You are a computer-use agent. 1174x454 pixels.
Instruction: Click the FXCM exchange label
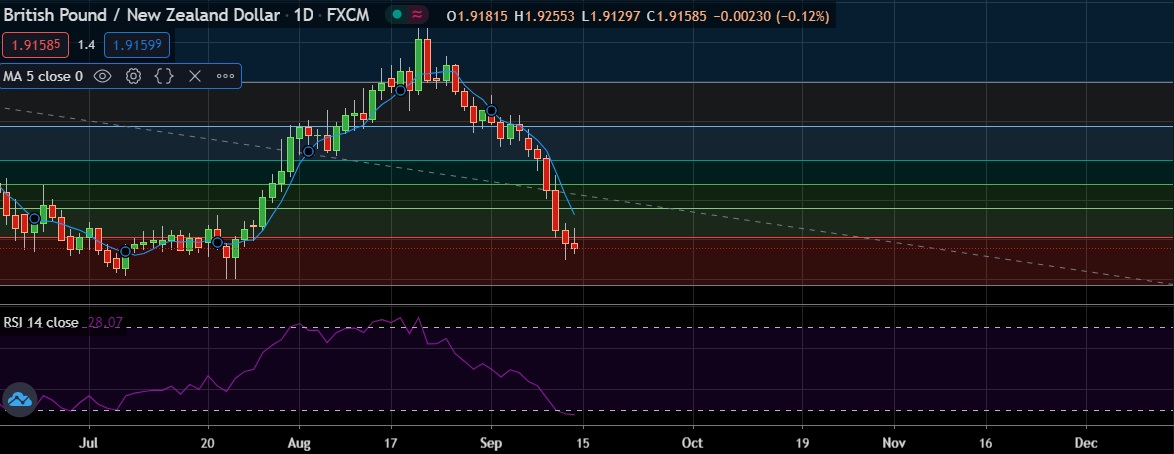348,15
